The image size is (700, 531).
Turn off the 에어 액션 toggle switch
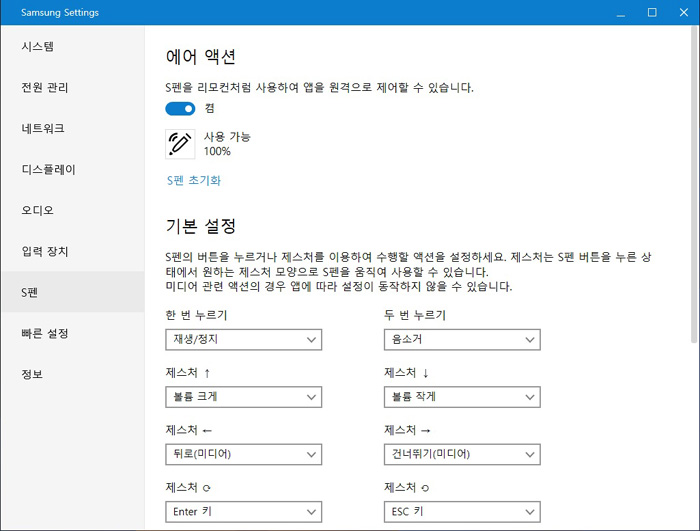[180, 109]
